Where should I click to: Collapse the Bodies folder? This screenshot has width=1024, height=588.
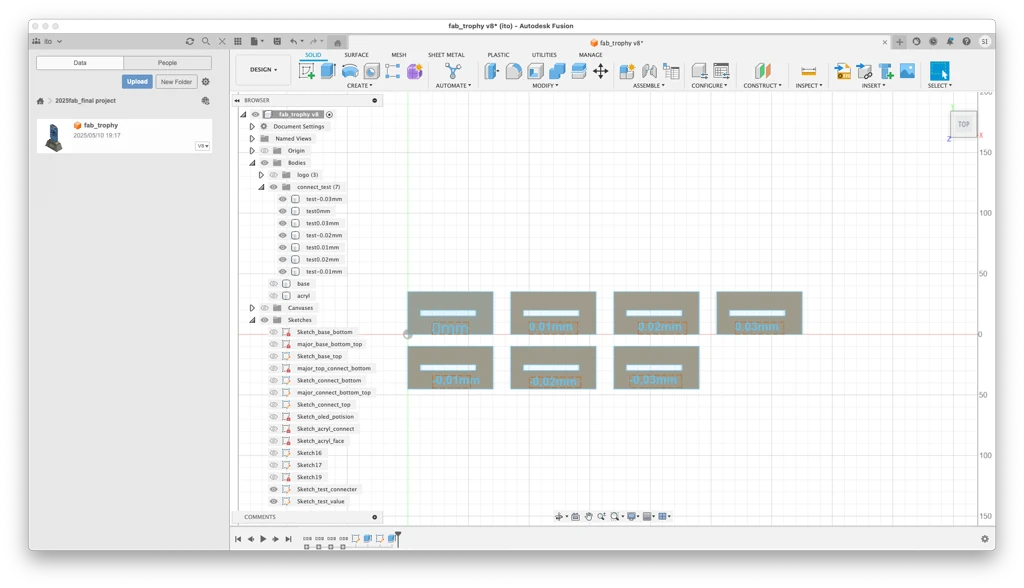coord(252,163)
